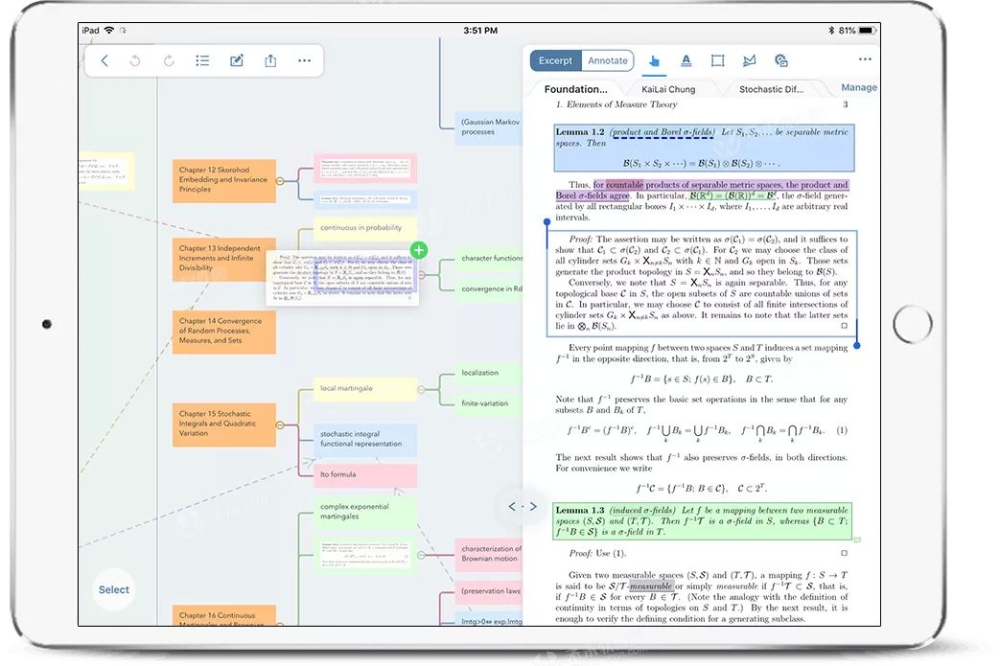Select convergence in Rd node

(489, 289)
